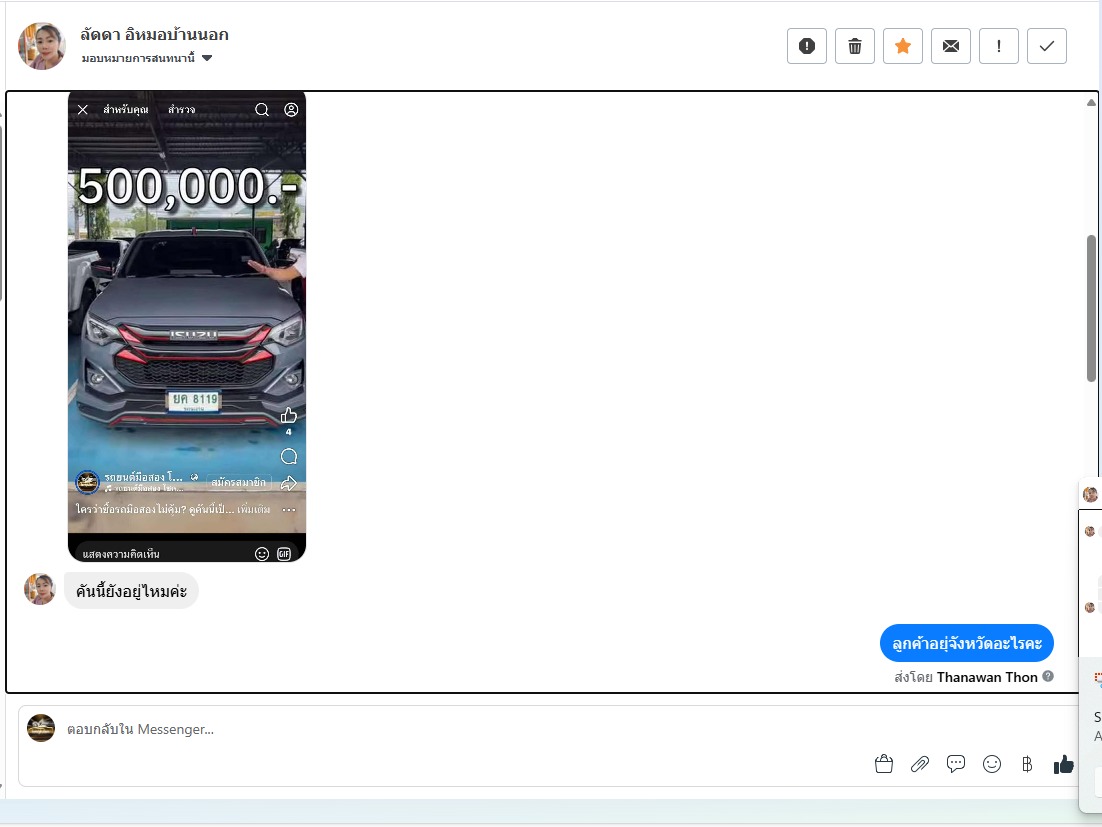Image resolution: width=1102 pixels, height=827 pixels.
Task: Click sent message ลูกค้าอยู่จังหวัดอะไรคะ
Action: [x=966, y=643]
